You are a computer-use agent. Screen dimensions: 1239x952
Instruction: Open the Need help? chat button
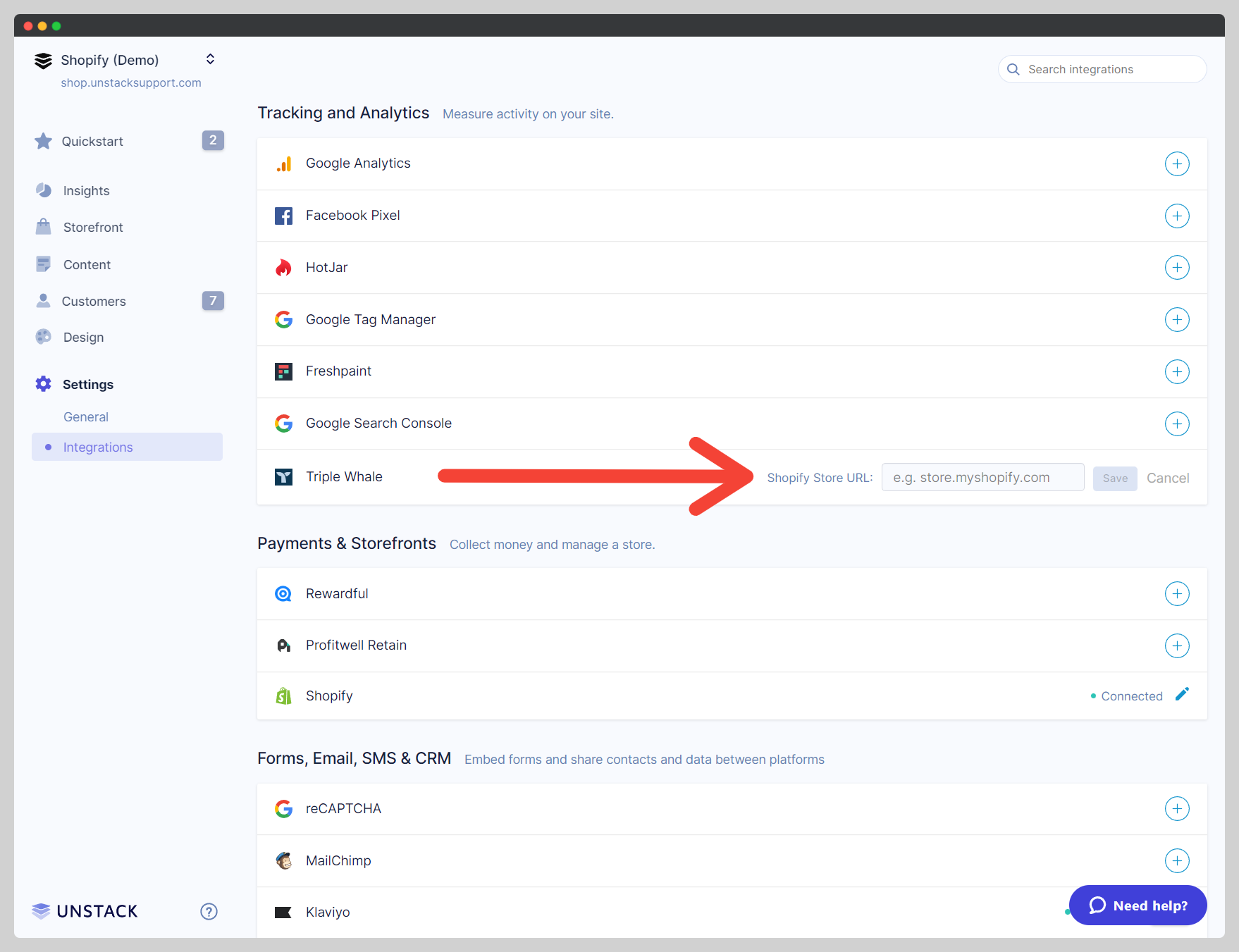1138,905
